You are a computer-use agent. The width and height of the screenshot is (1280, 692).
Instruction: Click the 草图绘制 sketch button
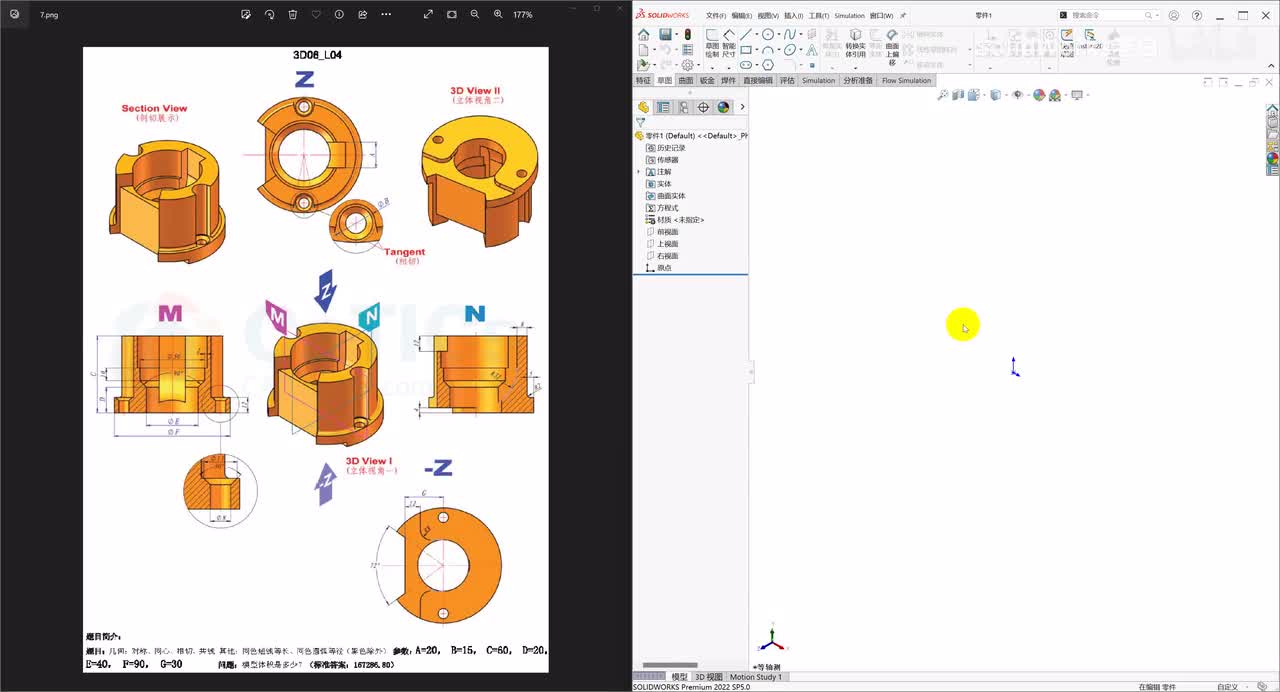coord(712,44)
